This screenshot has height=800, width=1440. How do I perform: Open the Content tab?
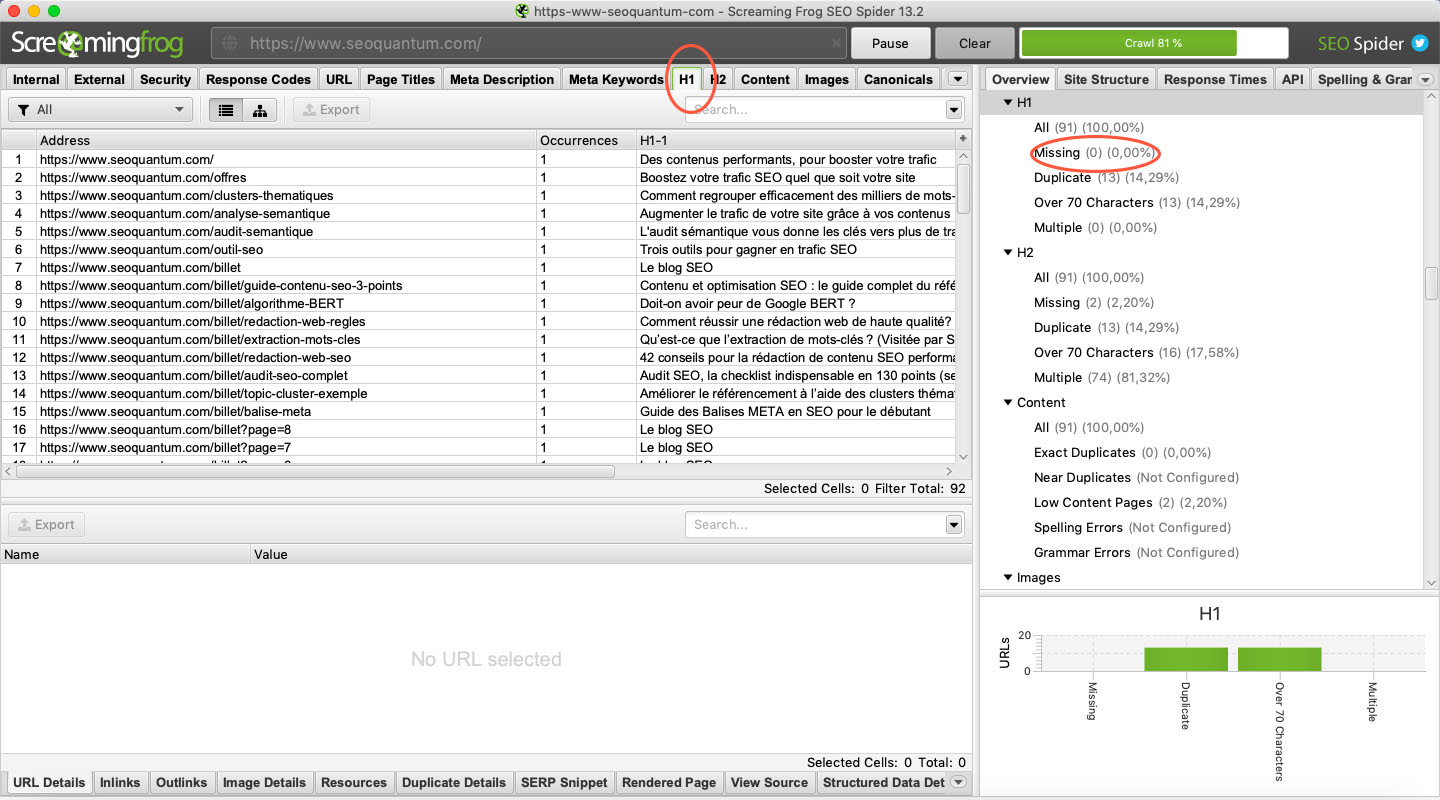765,79
